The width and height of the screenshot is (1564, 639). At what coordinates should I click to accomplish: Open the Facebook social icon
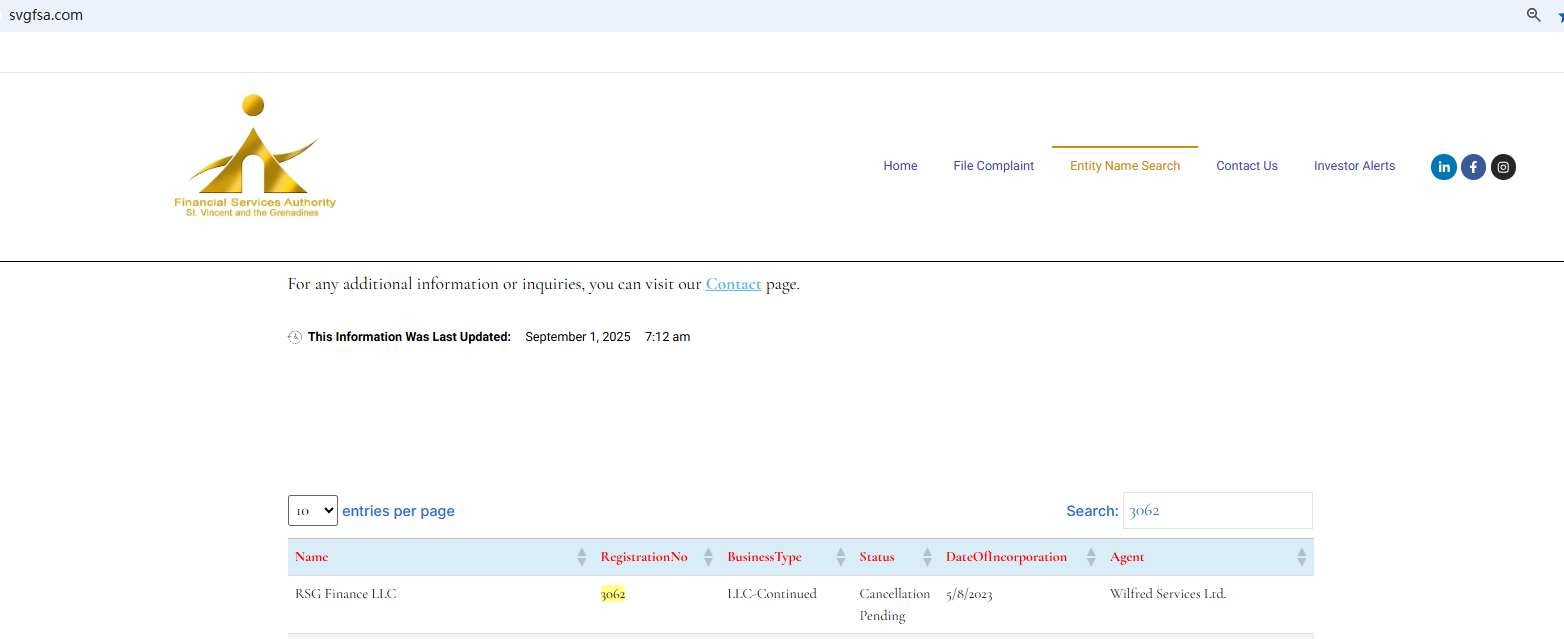pos(1473,167)
